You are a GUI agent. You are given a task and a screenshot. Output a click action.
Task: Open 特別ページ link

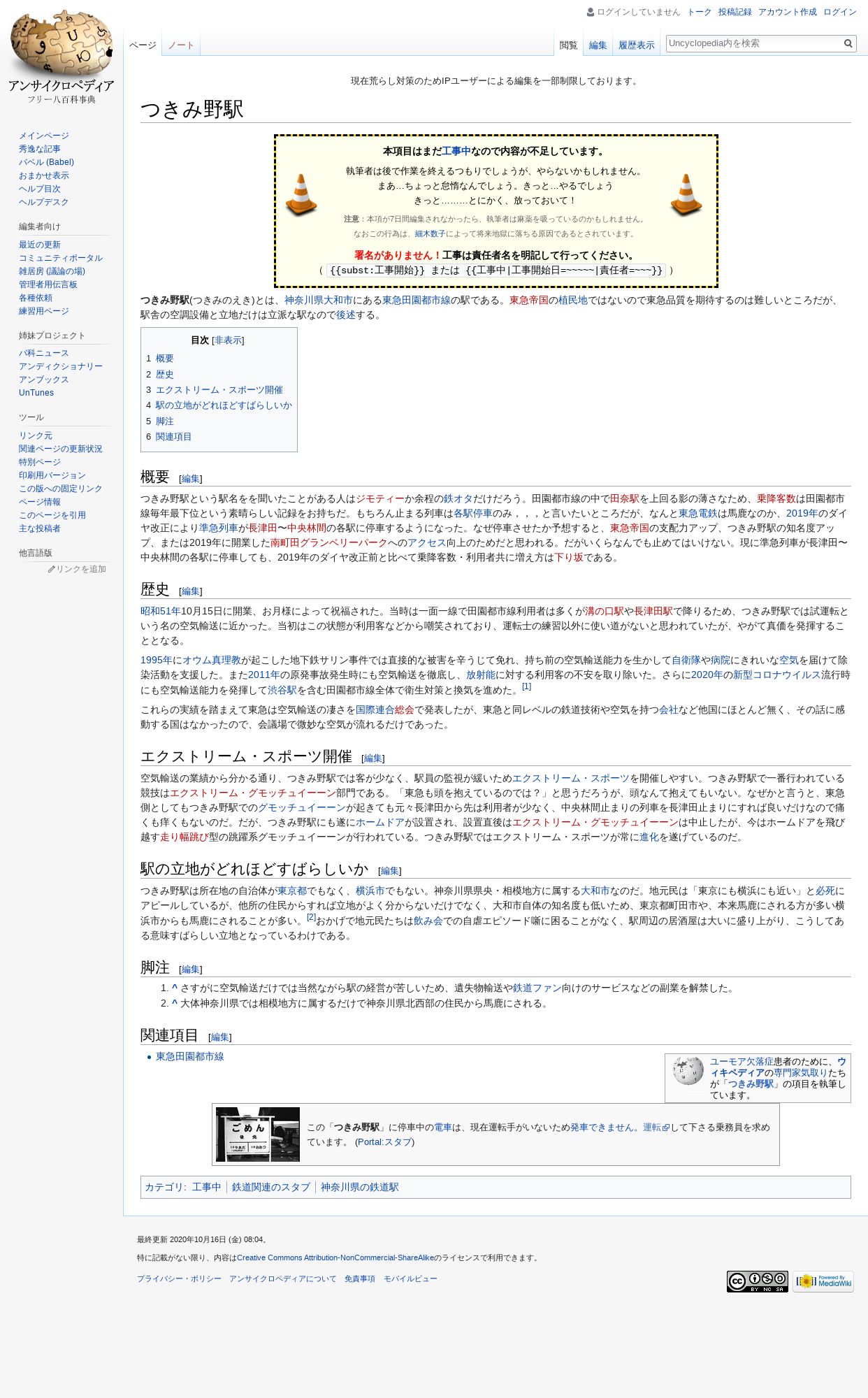pyautogui.click(x=40, y=462)
